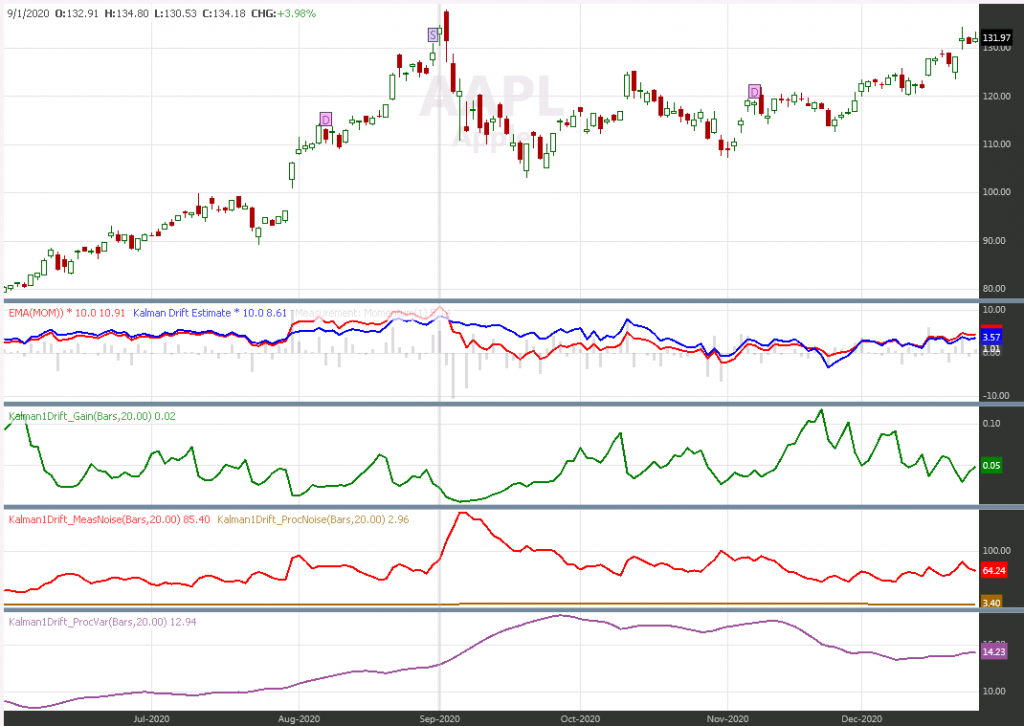Click the O:132.91 open value
The height and width of the screenshot is (726, 1024).
click(76, 13)
